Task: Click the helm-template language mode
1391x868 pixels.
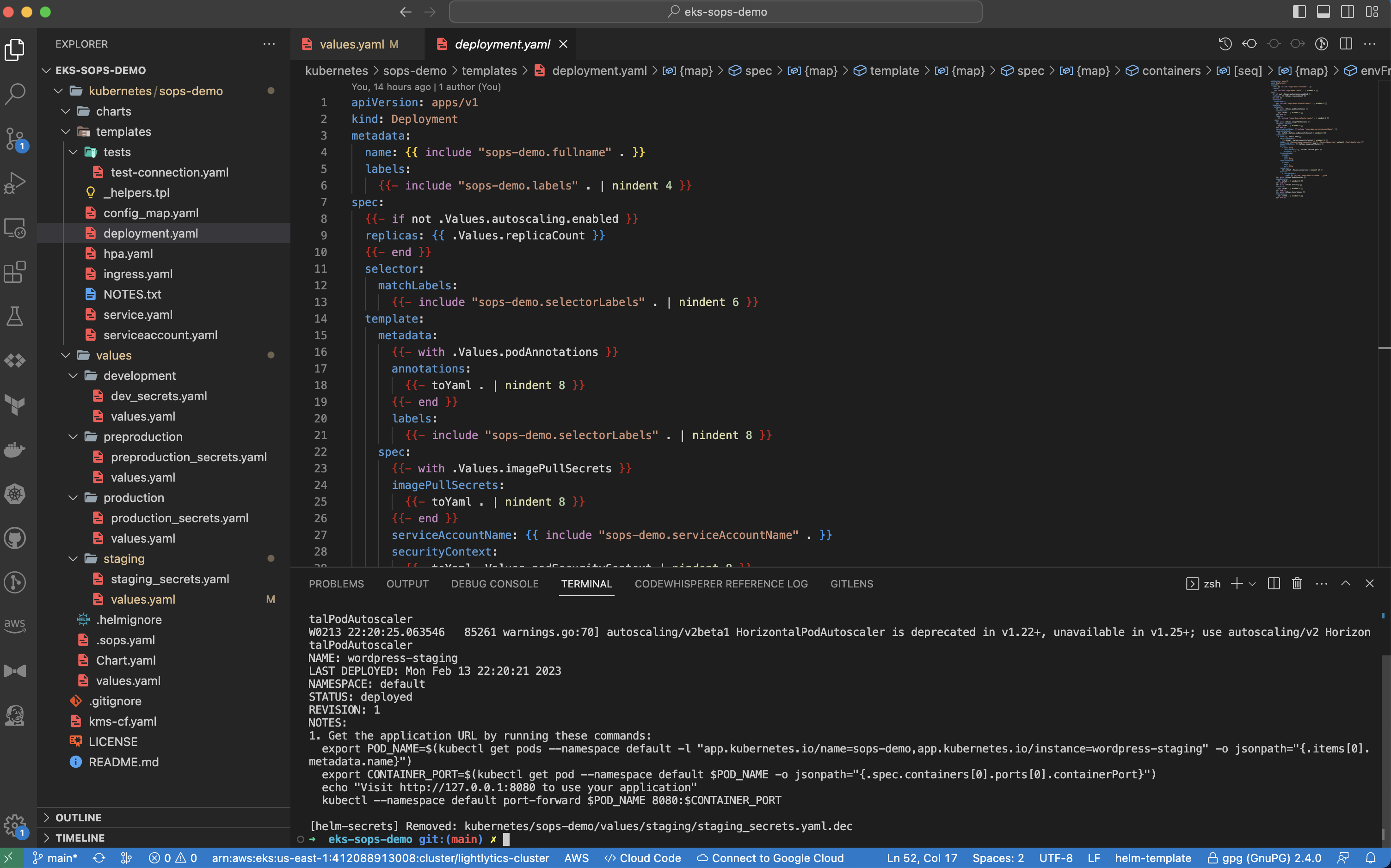Action: point(1153,858)
